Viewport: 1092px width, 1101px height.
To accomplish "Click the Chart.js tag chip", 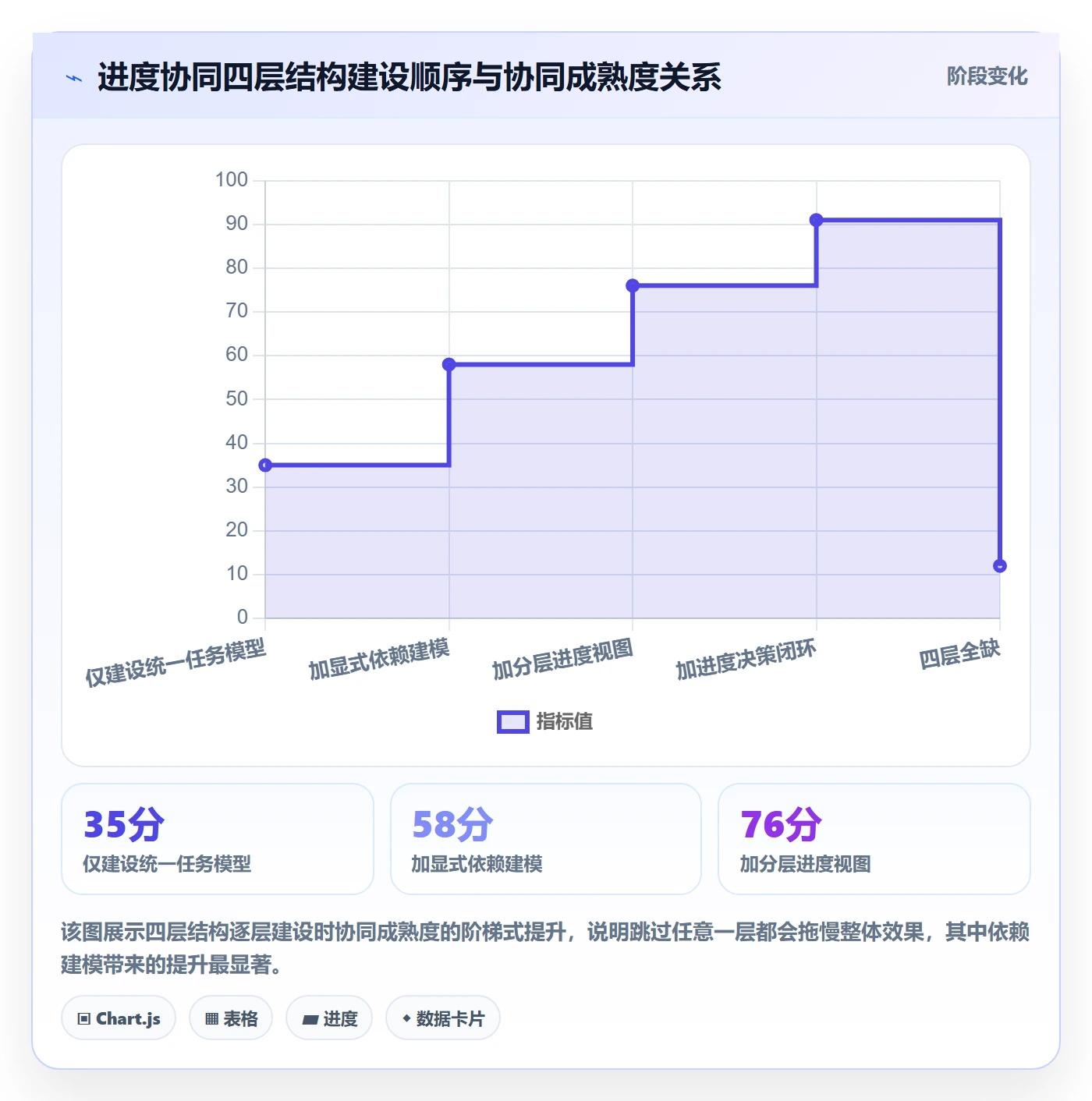I will 119,1018.
